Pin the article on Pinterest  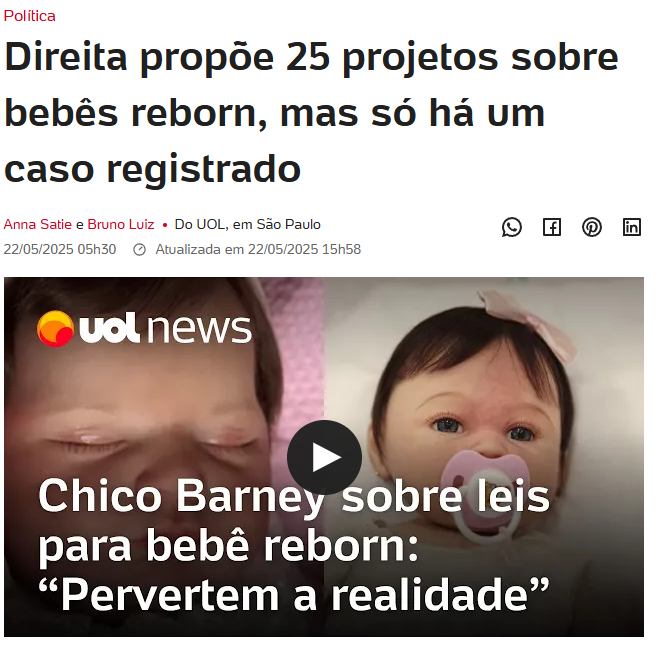click(592, 227)
